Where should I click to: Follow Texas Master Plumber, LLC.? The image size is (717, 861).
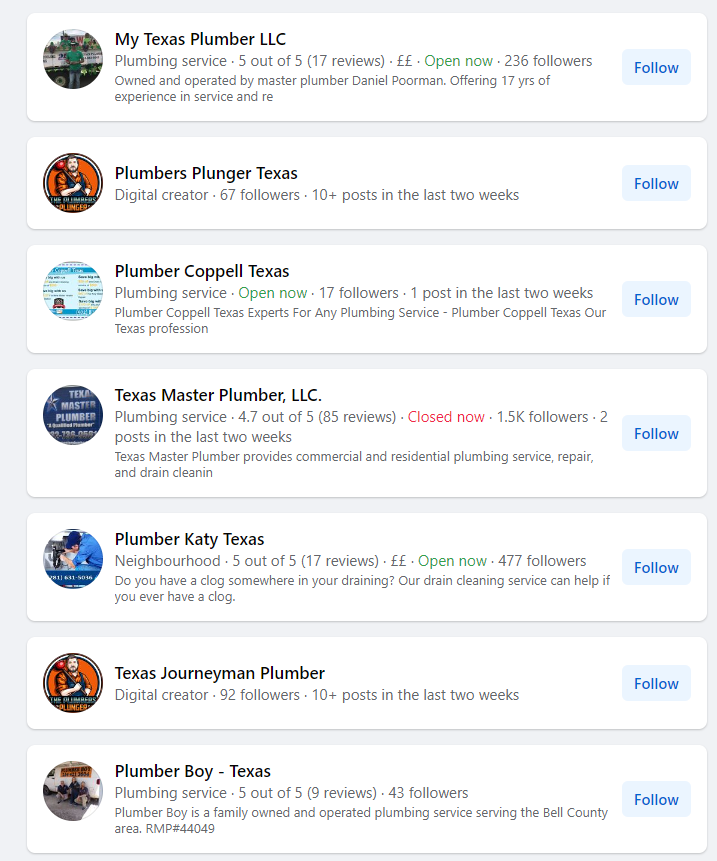[x=655, y=433]
